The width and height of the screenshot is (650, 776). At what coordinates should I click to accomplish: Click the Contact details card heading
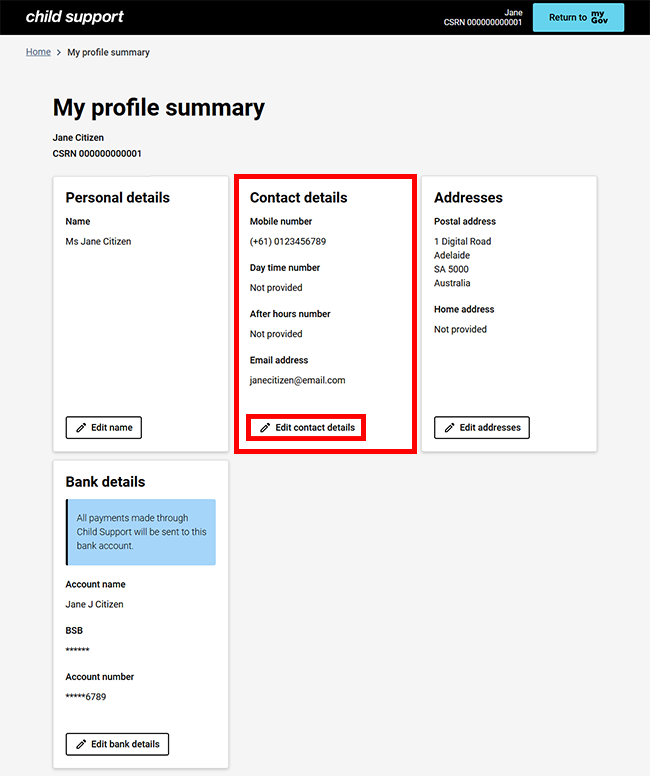coord(298,198)
